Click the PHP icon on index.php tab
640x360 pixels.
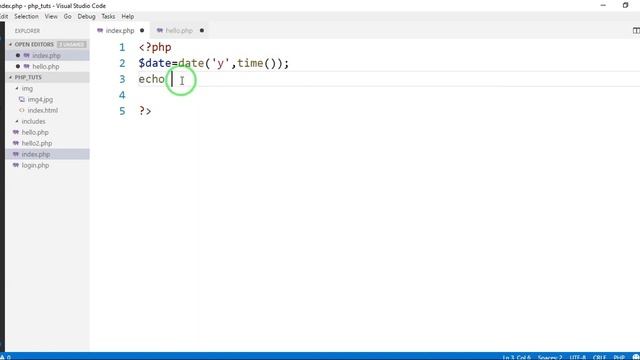(100, 31)
